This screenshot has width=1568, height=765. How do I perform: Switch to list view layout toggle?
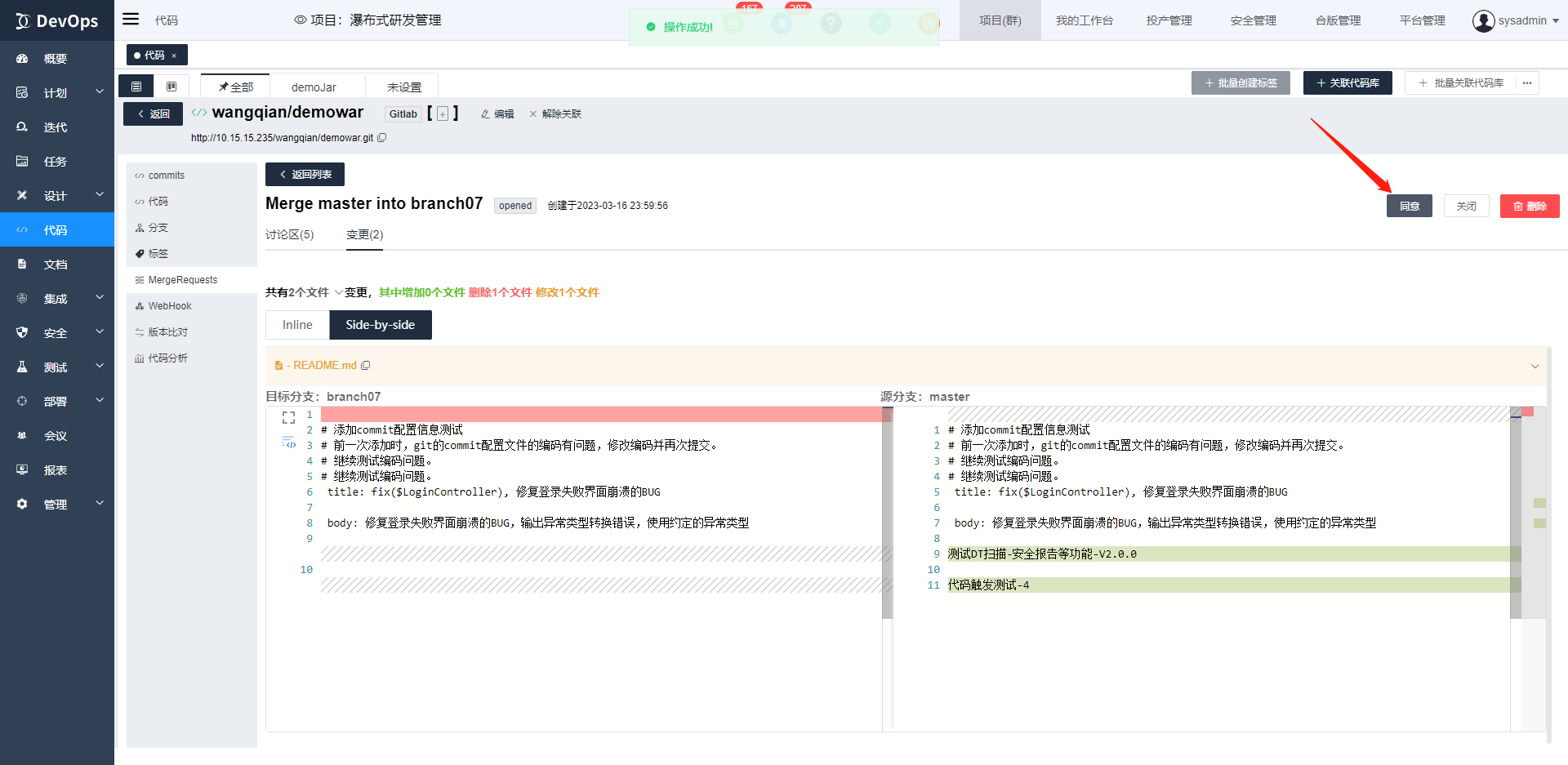click(136, 87)
